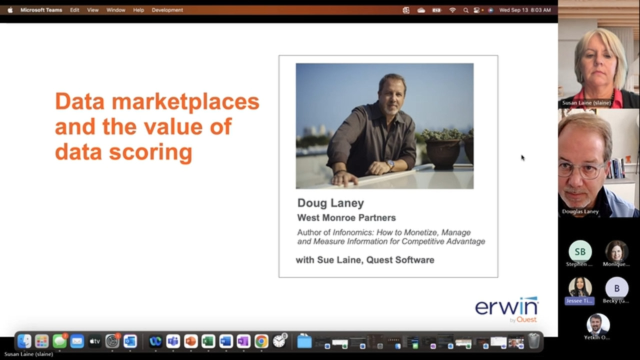Open Control Center in the menu bar

[x=477, y=10]
